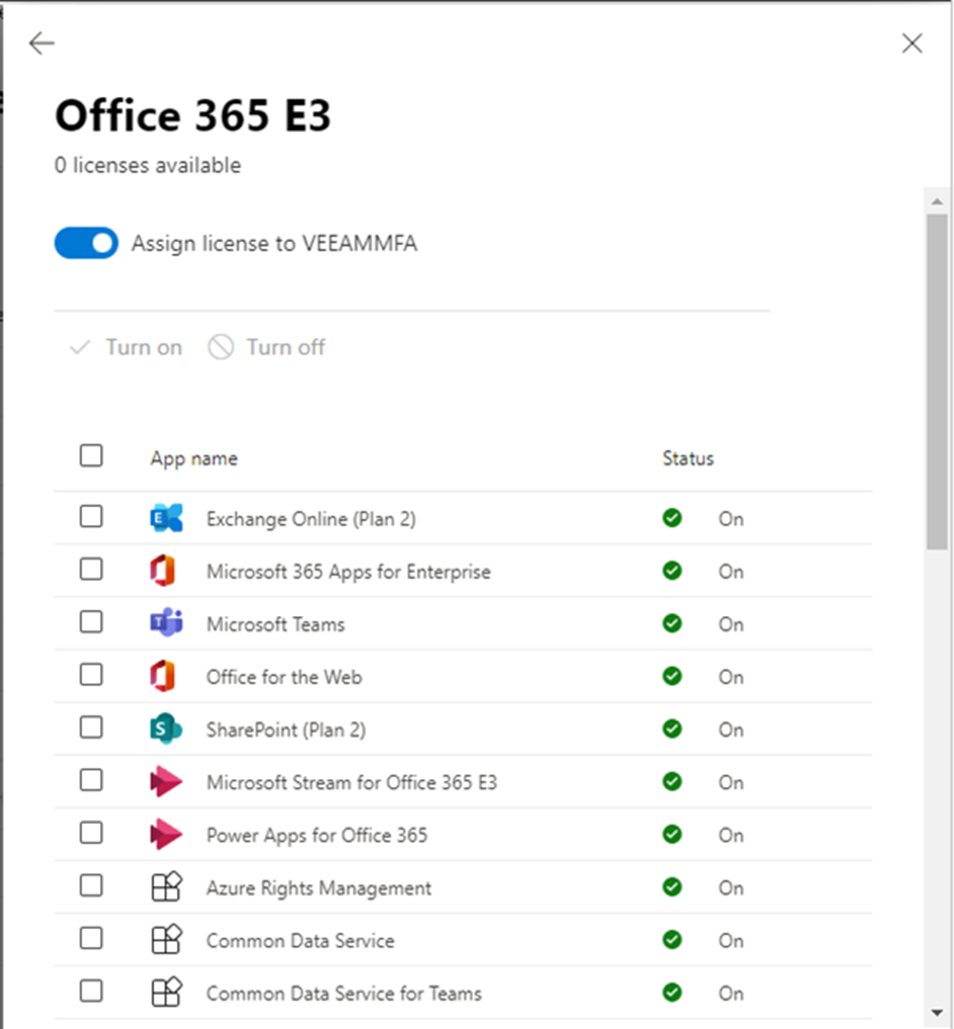Click green status check for Microsoft 365 Apps
Viewport: 954px width, 1029px height.
[x=672, y=570]
